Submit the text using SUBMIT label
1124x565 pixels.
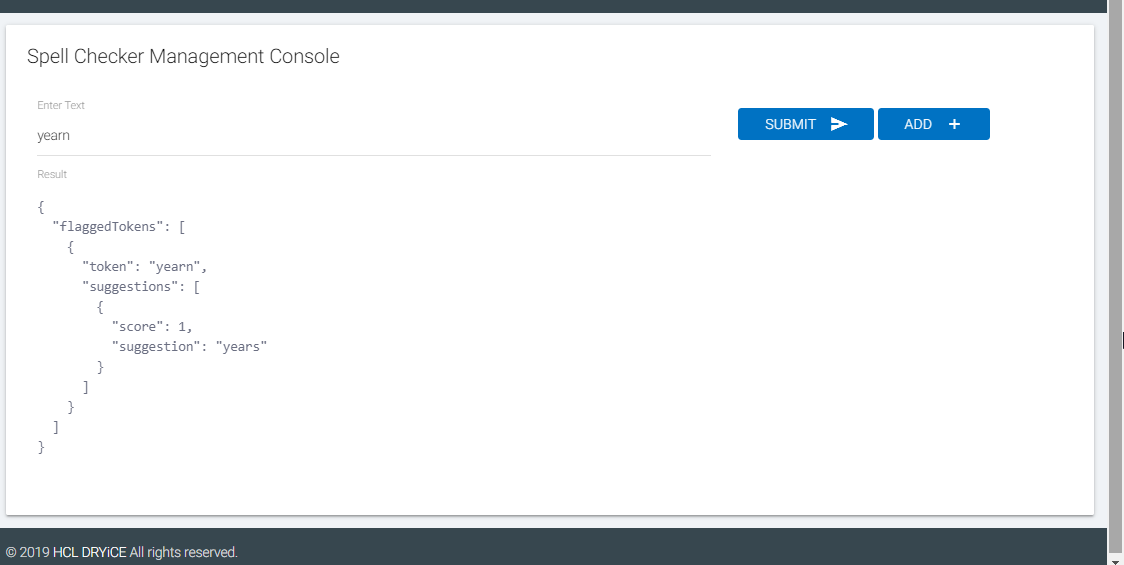click(790, 124)
